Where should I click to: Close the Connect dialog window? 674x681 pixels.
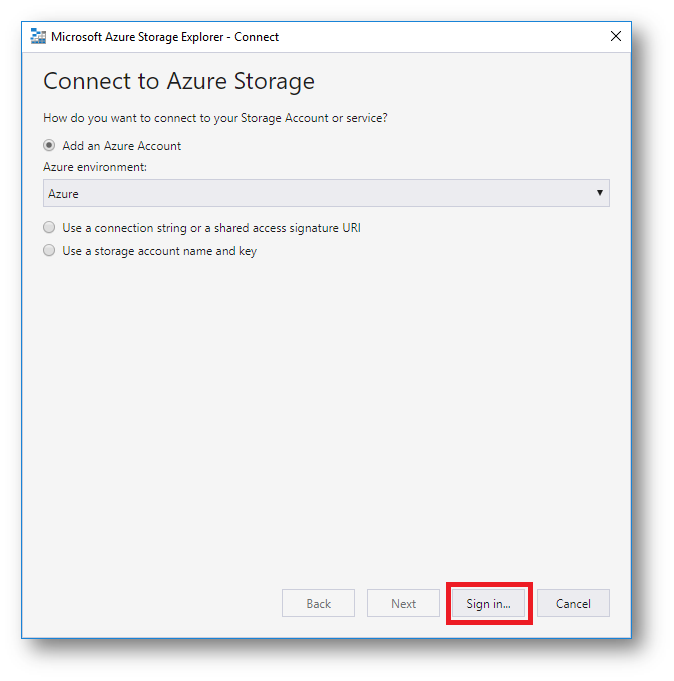click(x=616, y=37)
